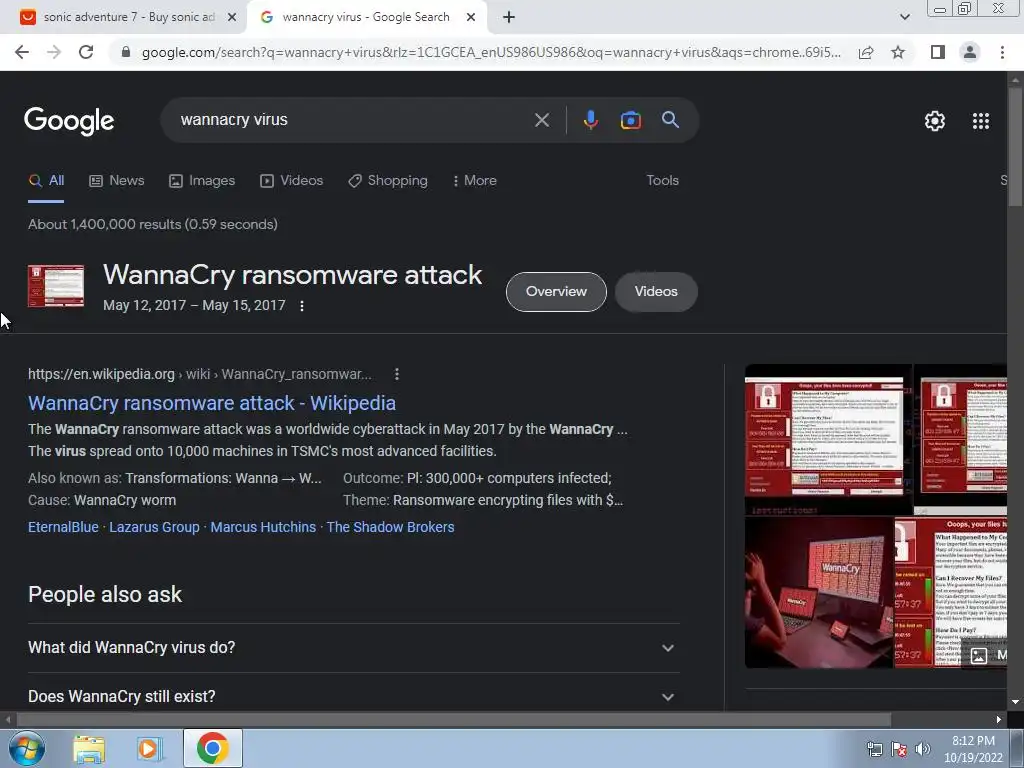Share this page via the share icon

[866, 52]
